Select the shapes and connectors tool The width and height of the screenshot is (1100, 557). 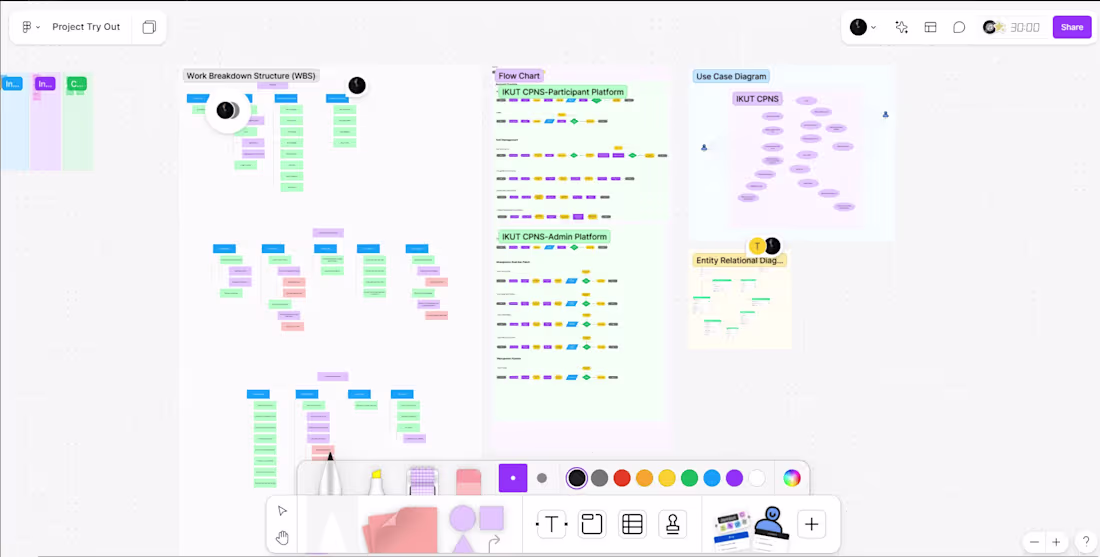click(x=476, y=528)
